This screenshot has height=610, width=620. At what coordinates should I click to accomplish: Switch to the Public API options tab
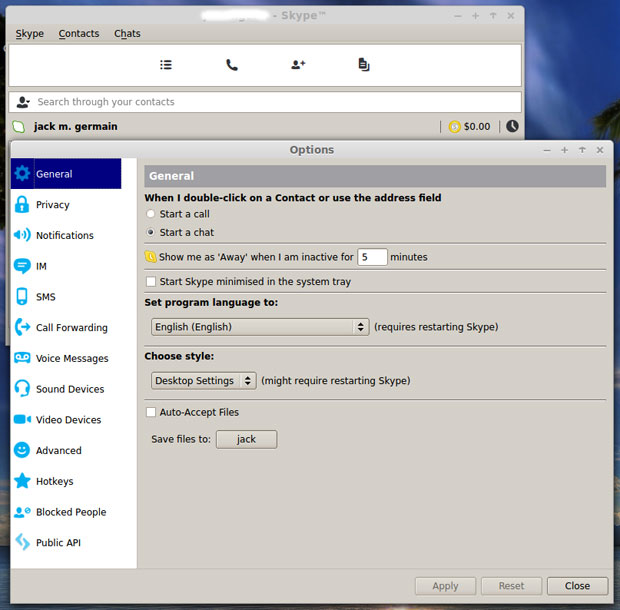[x=66, y=542]
